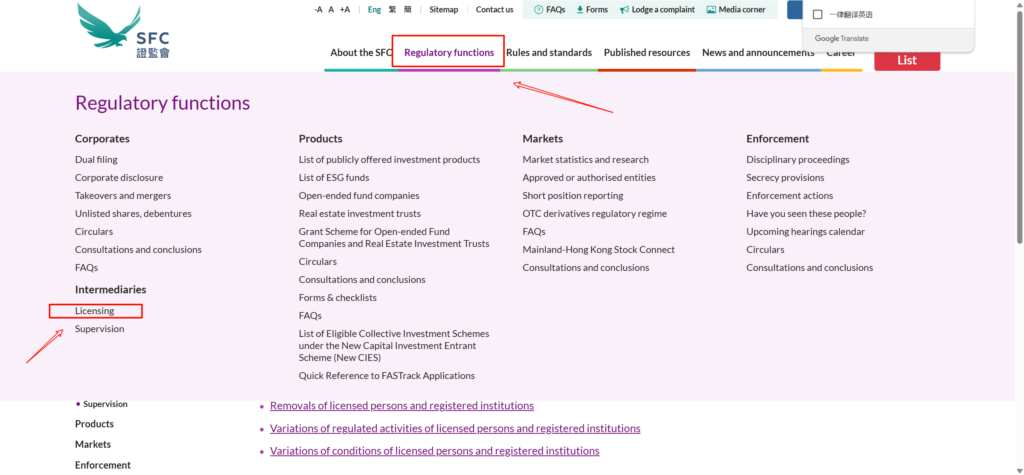Open Enforcement in the left sidebar
Viewport: 1024px width, 475px height.
point(103,465)
